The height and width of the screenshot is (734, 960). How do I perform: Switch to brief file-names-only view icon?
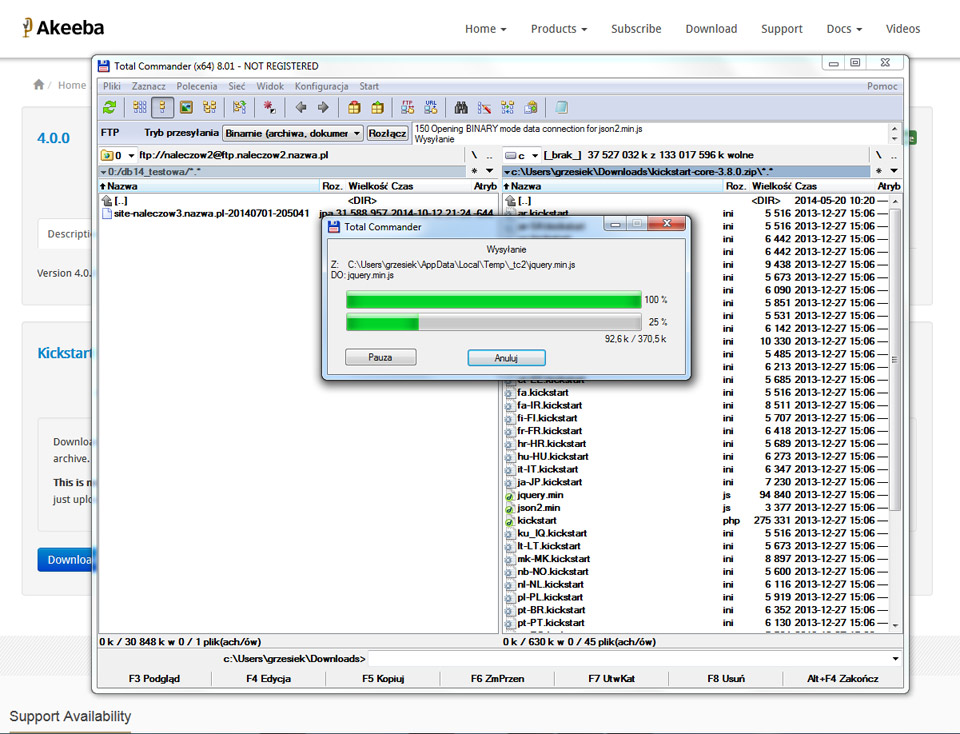(140, 108)
